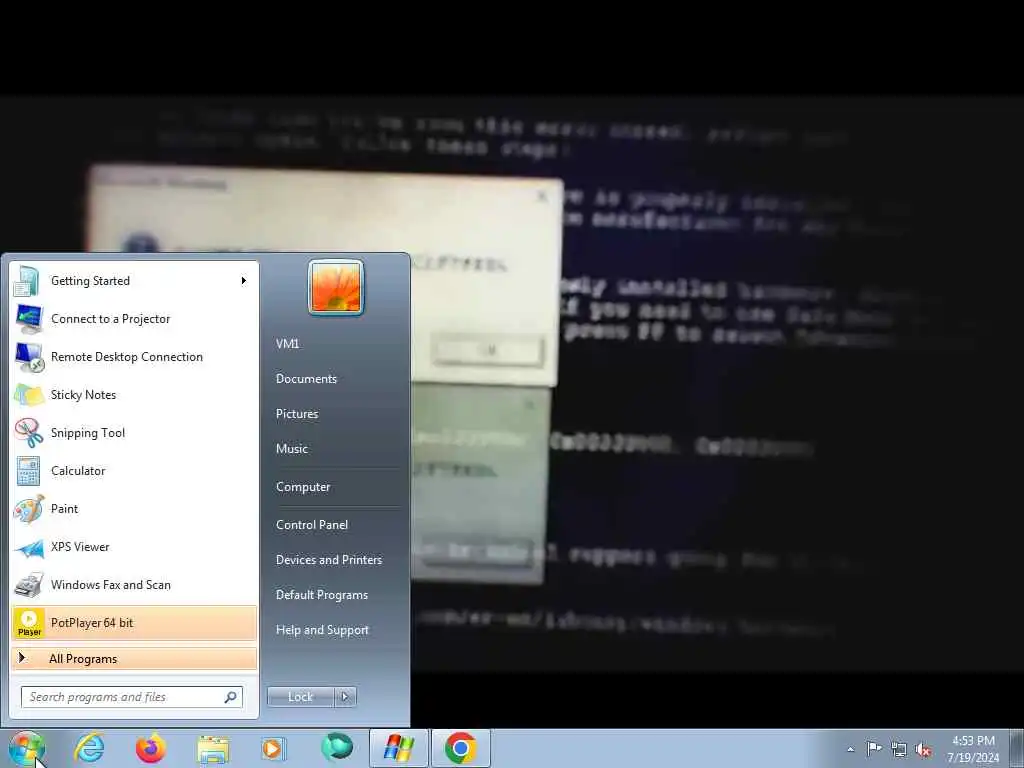Viewport: 1024px width, 768px height.
Task: Show hidden tray icons arrow
Action: 850,749
